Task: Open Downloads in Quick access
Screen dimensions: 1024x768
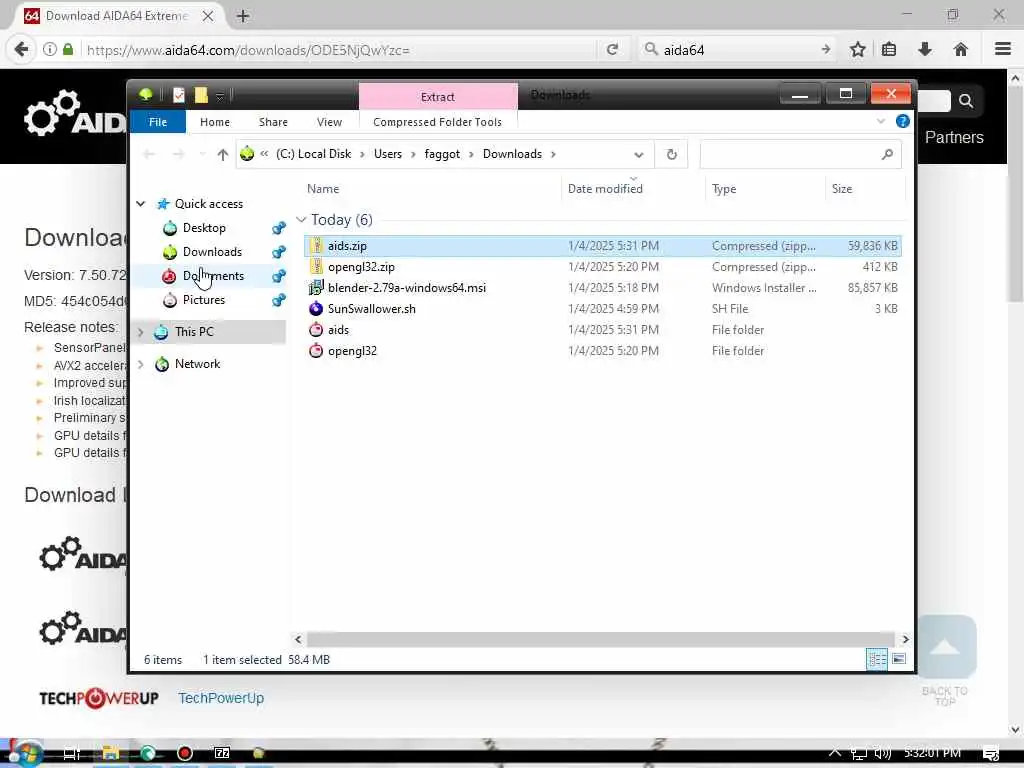Action: [212, 252]
